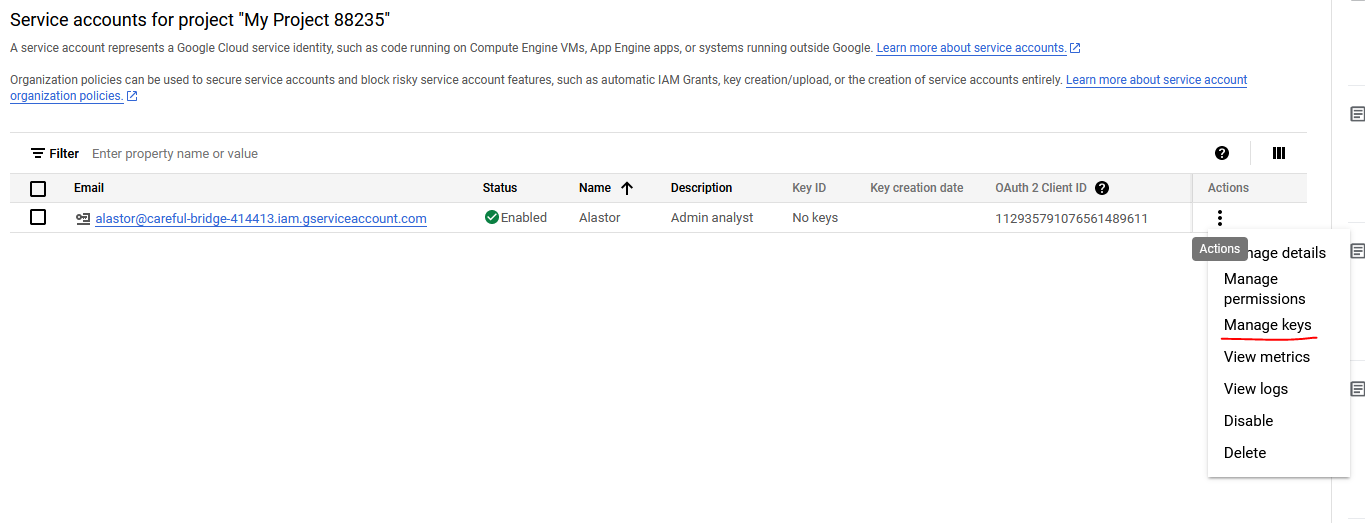The height and width of the screenshot is (523, 1365).
Task: Sort by the Email column header
Action: 89,188
